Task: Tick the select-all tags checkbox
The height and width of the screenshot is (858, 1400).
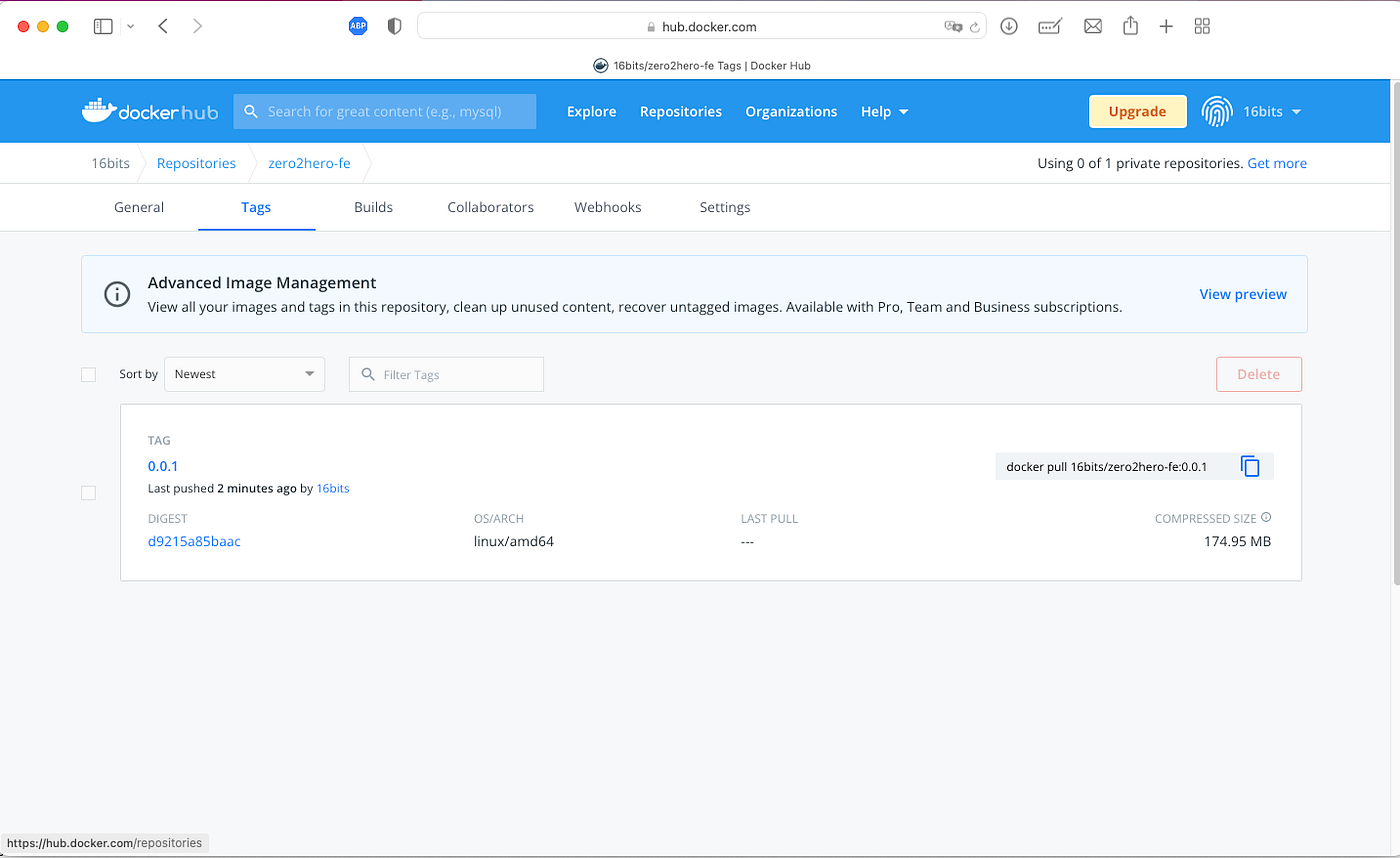Action: coord(88,374)
